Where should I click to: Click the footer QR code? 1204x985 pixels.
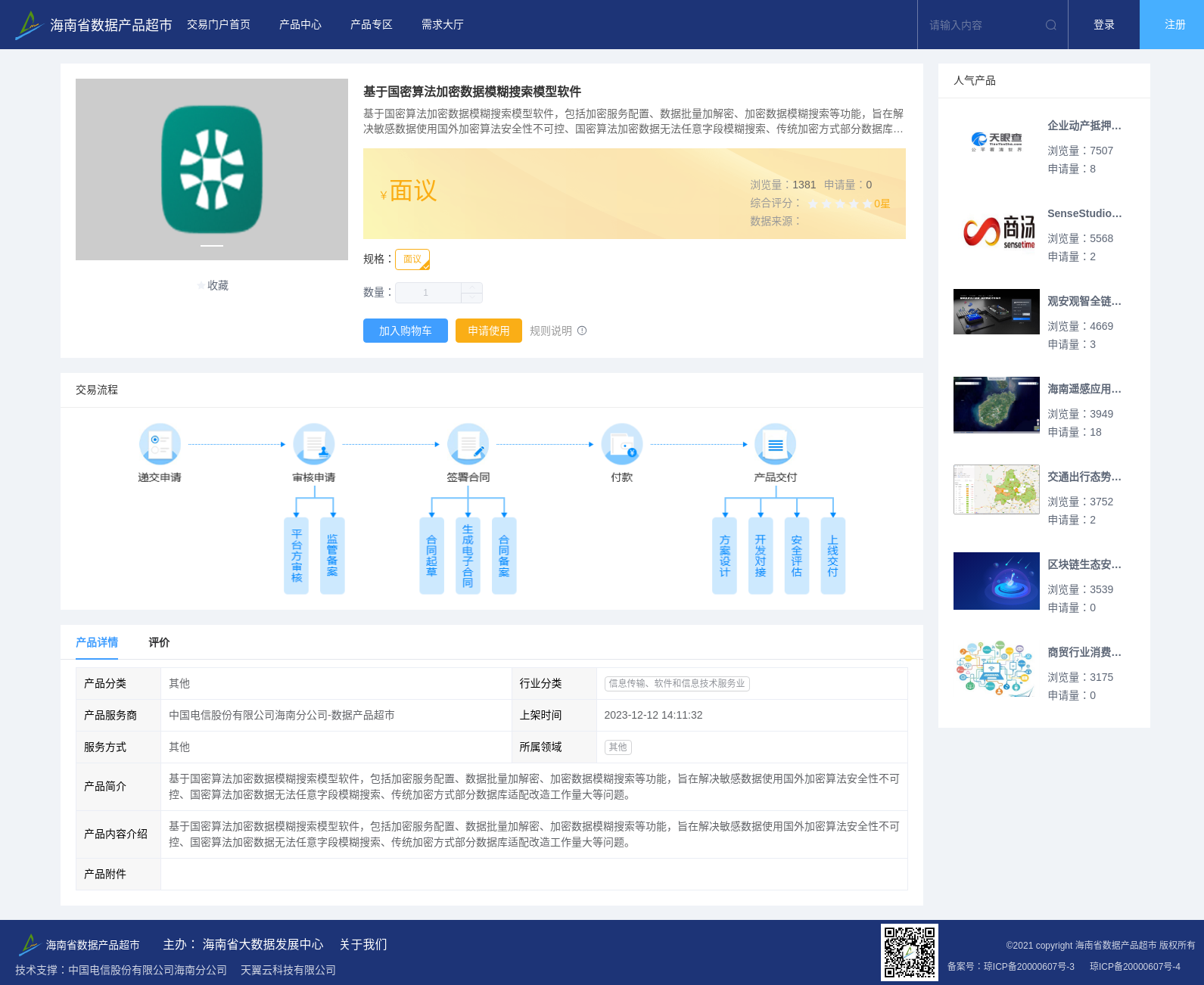point(910,952)
